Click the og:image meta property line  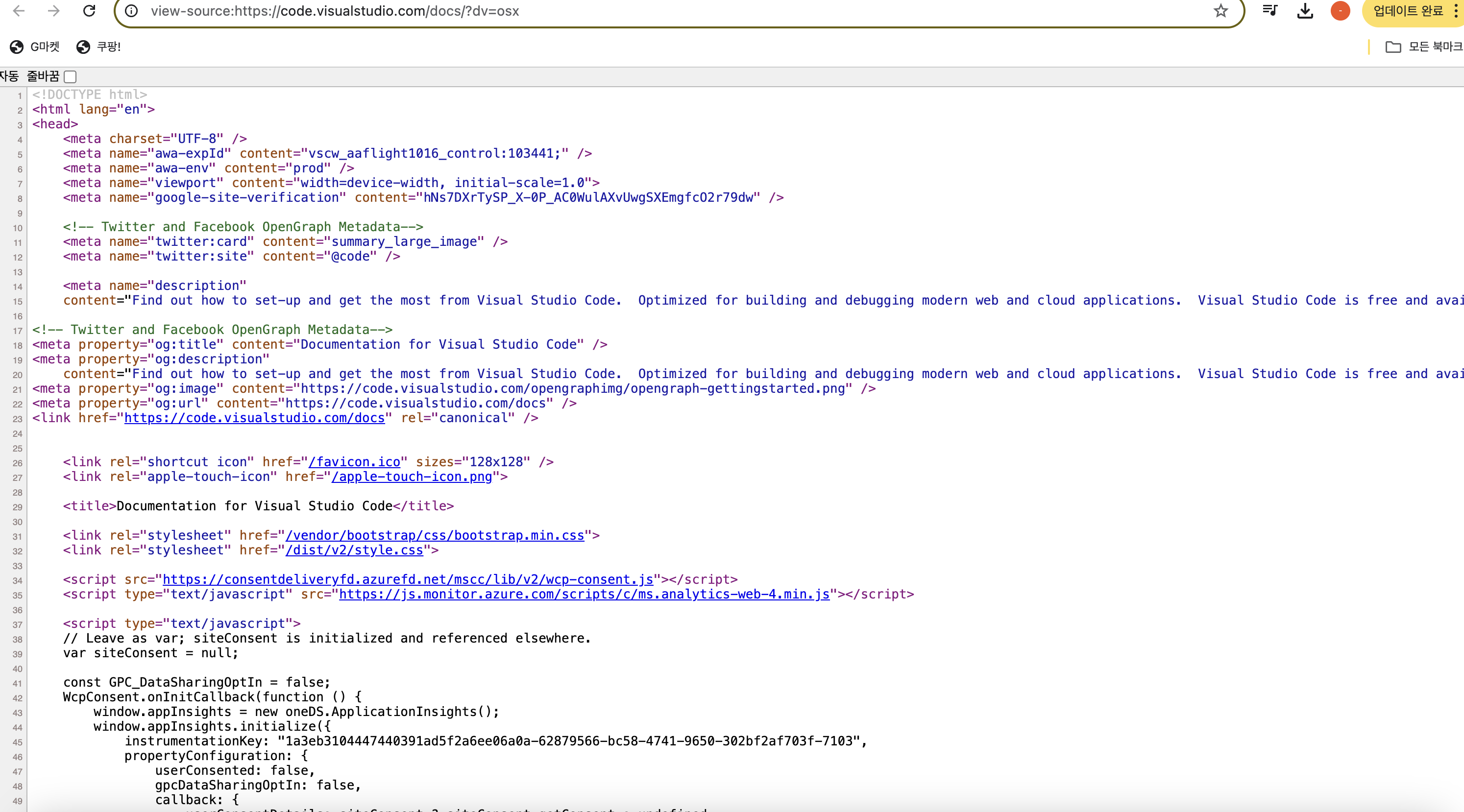(x=454, y=389)
